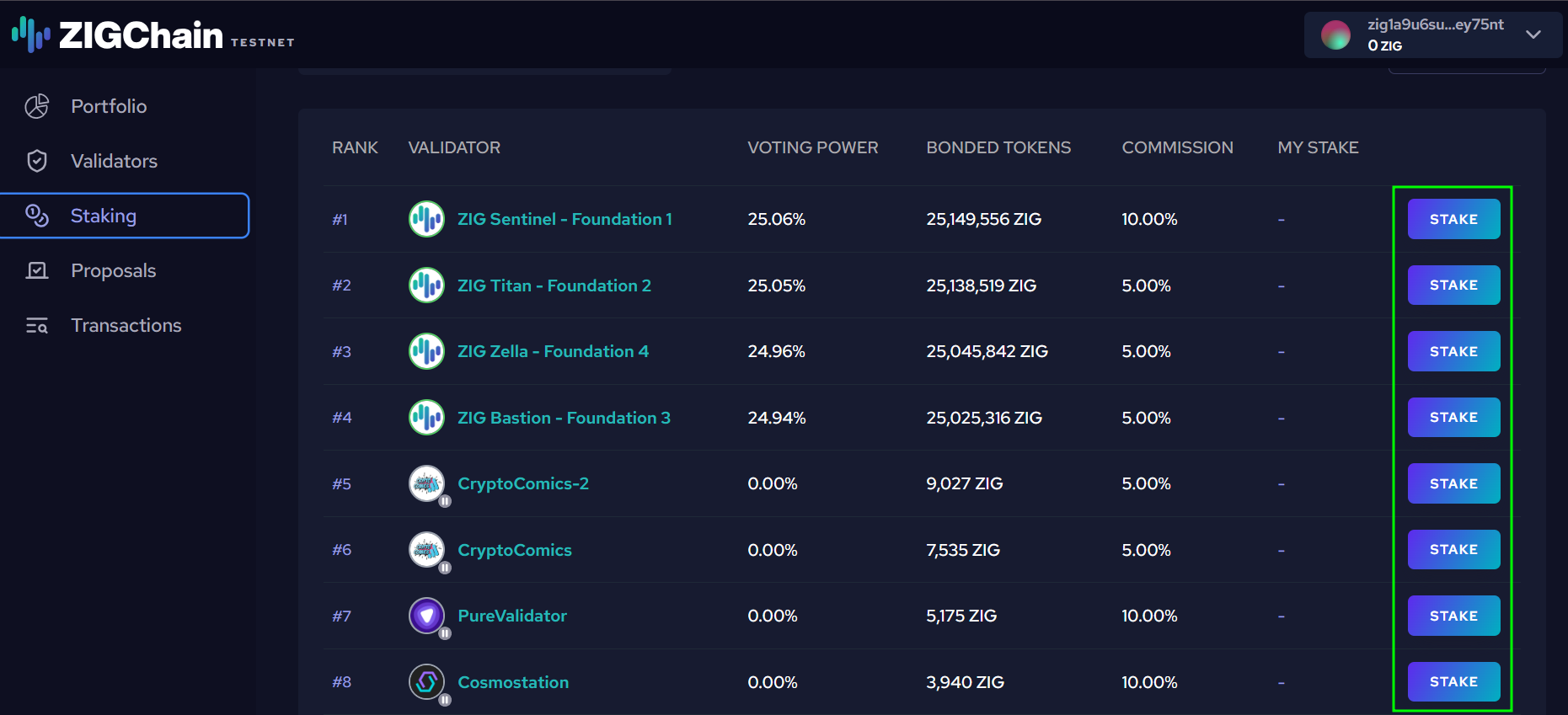Sort by the Commission column header
Viewport: 1568px width, 715px height.
[x=1177, y=147]
